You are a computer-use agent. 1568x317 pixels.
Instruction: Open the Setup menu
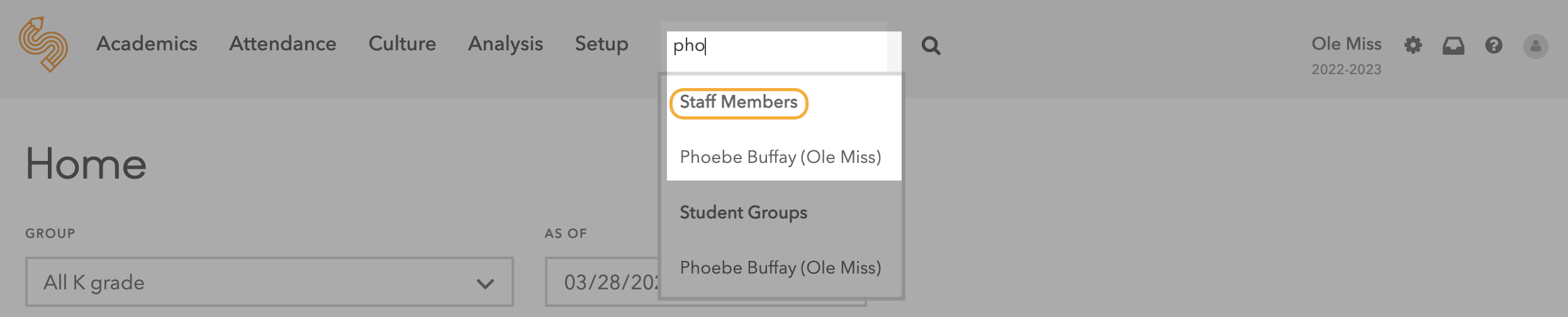pyautogui.click(x=601, y=44)
